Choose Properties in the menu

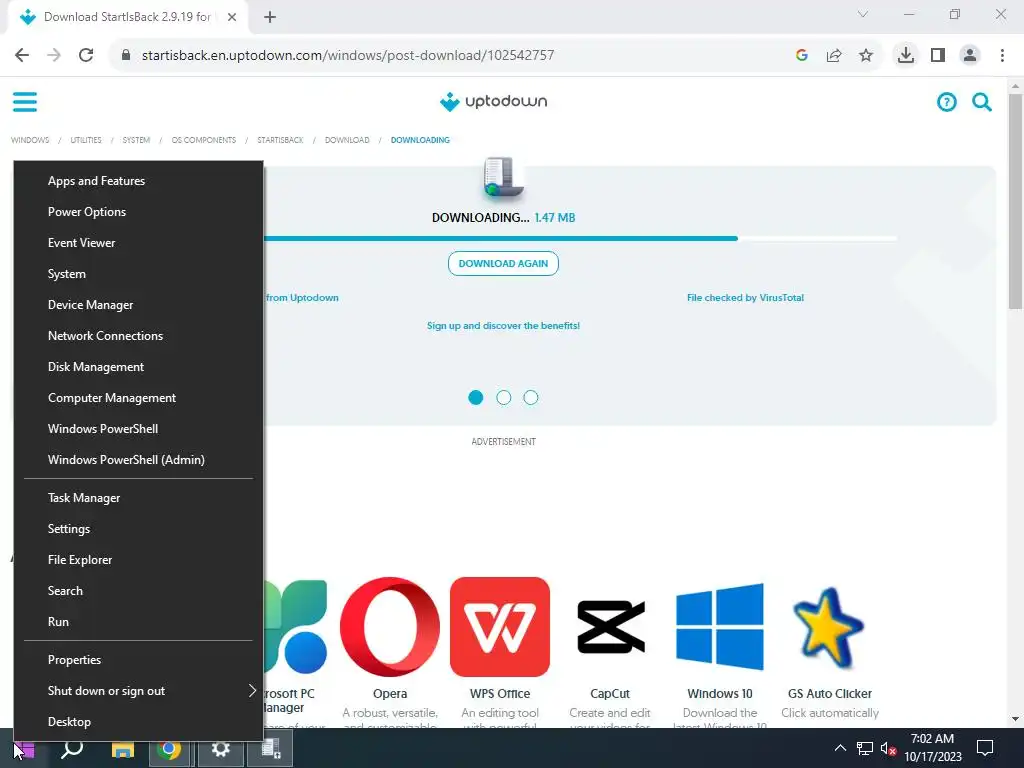(138, 660)
